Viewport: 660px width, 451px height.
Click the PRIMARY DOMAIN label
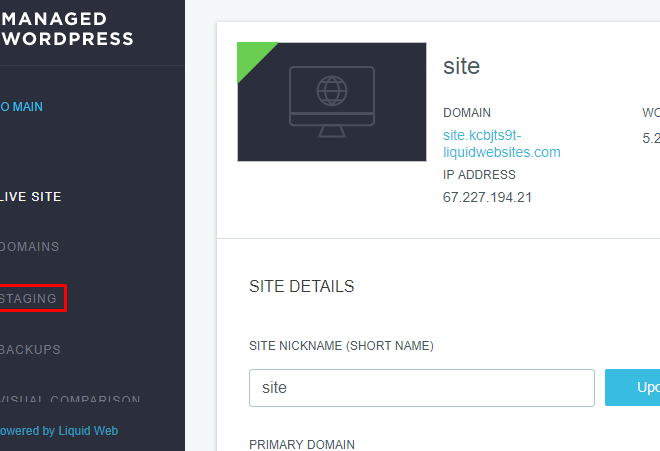point(302,445)
